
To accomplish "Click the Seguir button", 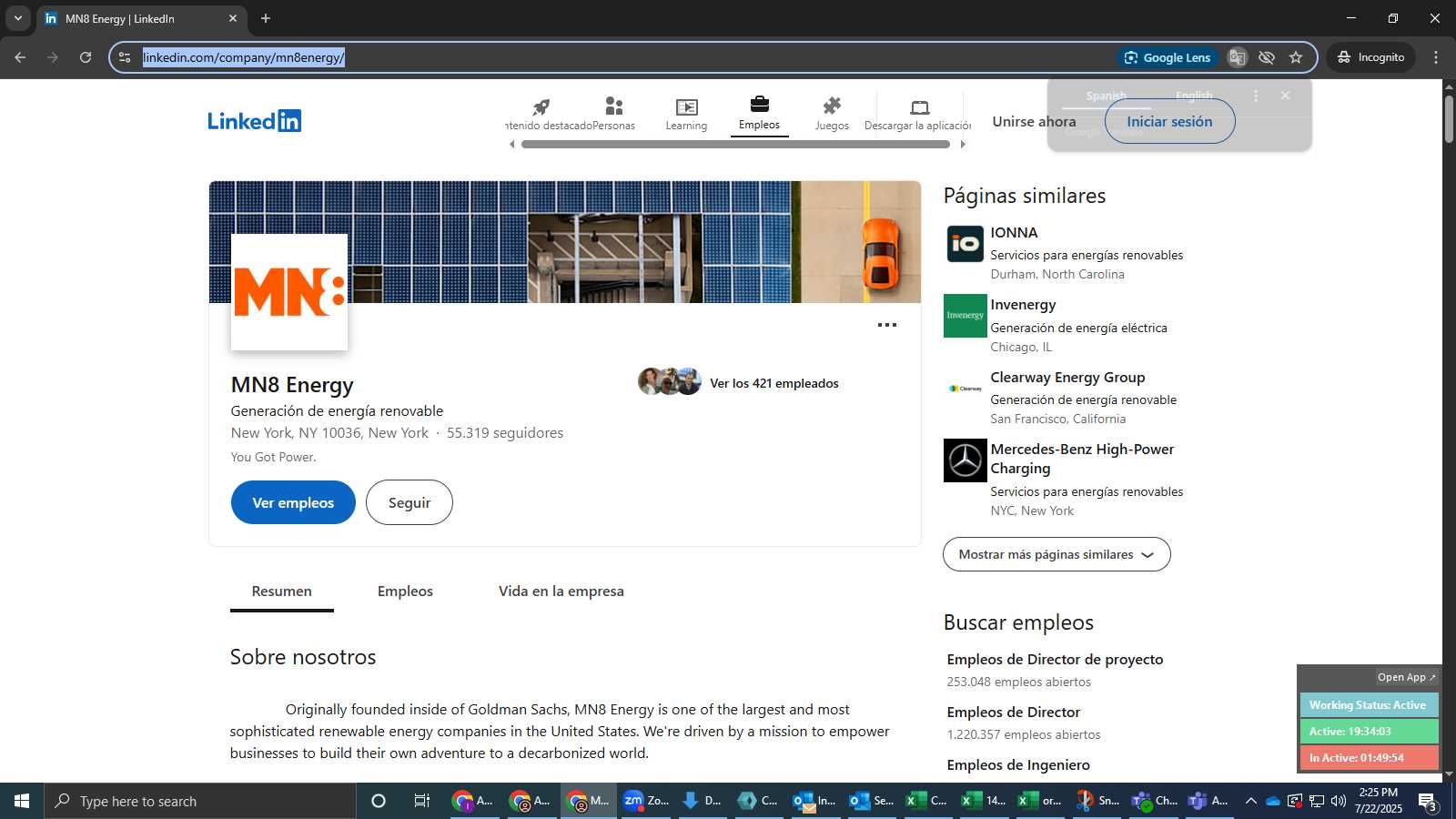I will pyautogui.click(x=409, y=502).
